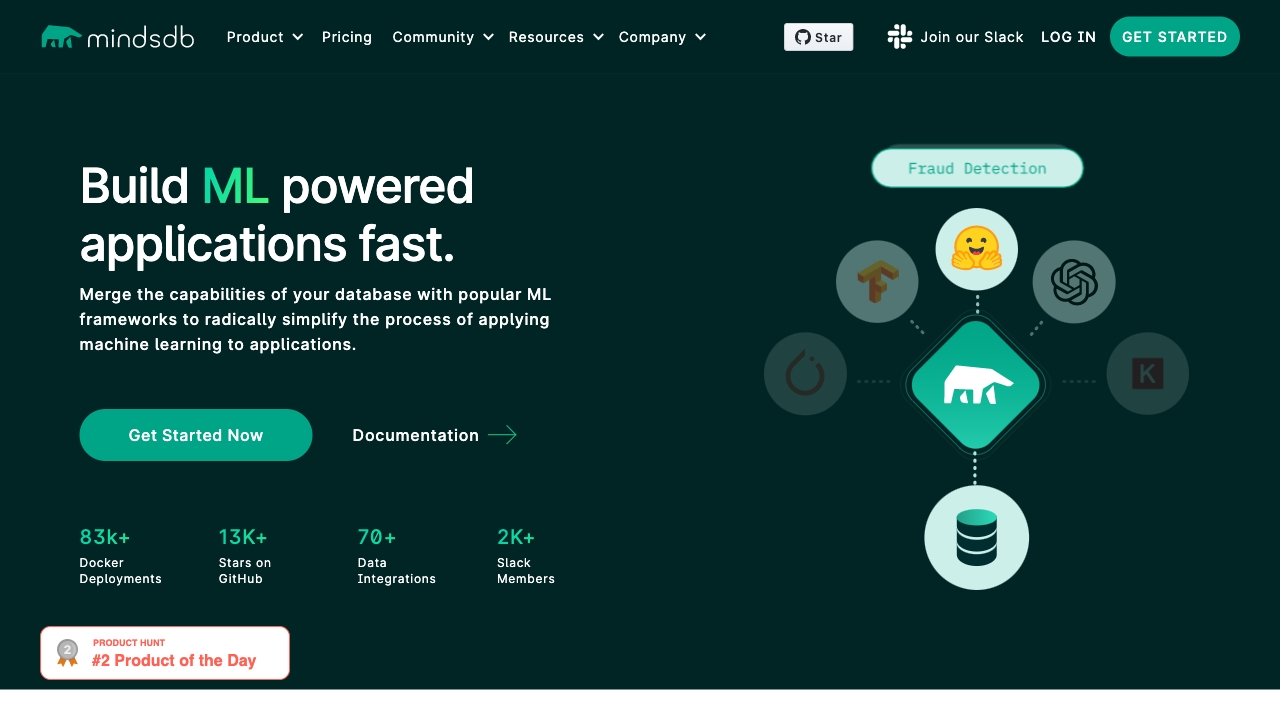The image size is (1280, 720).
Task: Click the MindsDB bear logo
Action: tap(60, 36)
